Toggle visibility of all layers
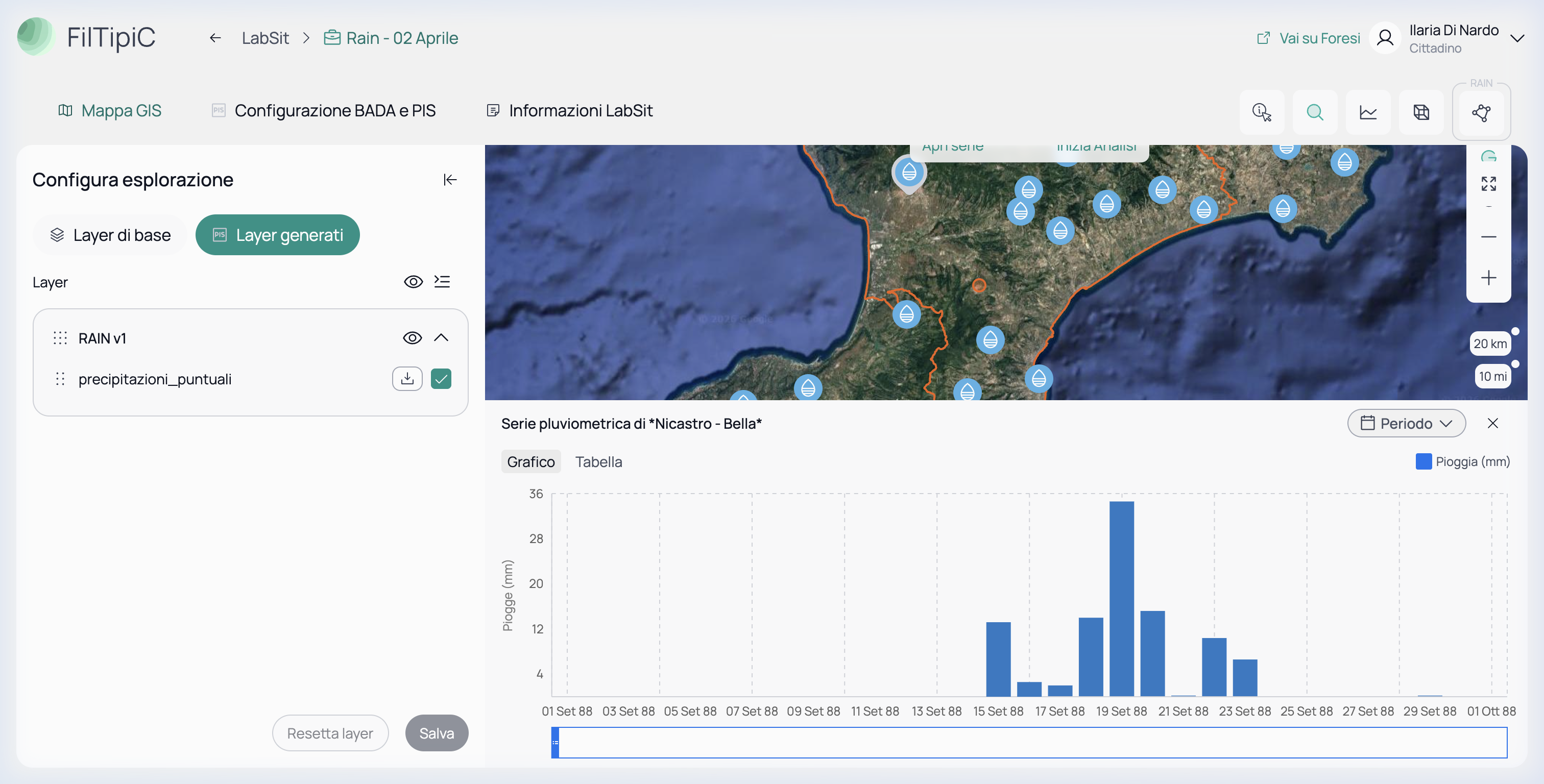Image resolution: width=1544 pixels, height=784 pixels. tap(414, 282)
